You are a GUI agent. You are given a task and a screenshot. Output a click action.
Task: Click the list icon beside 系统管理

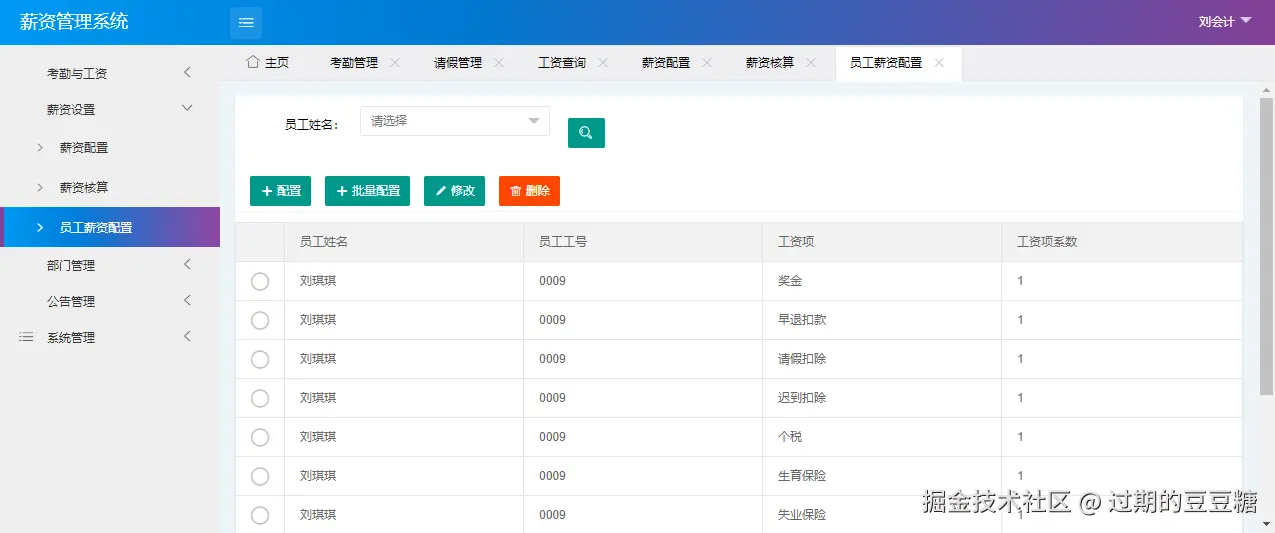click(26, 338)
